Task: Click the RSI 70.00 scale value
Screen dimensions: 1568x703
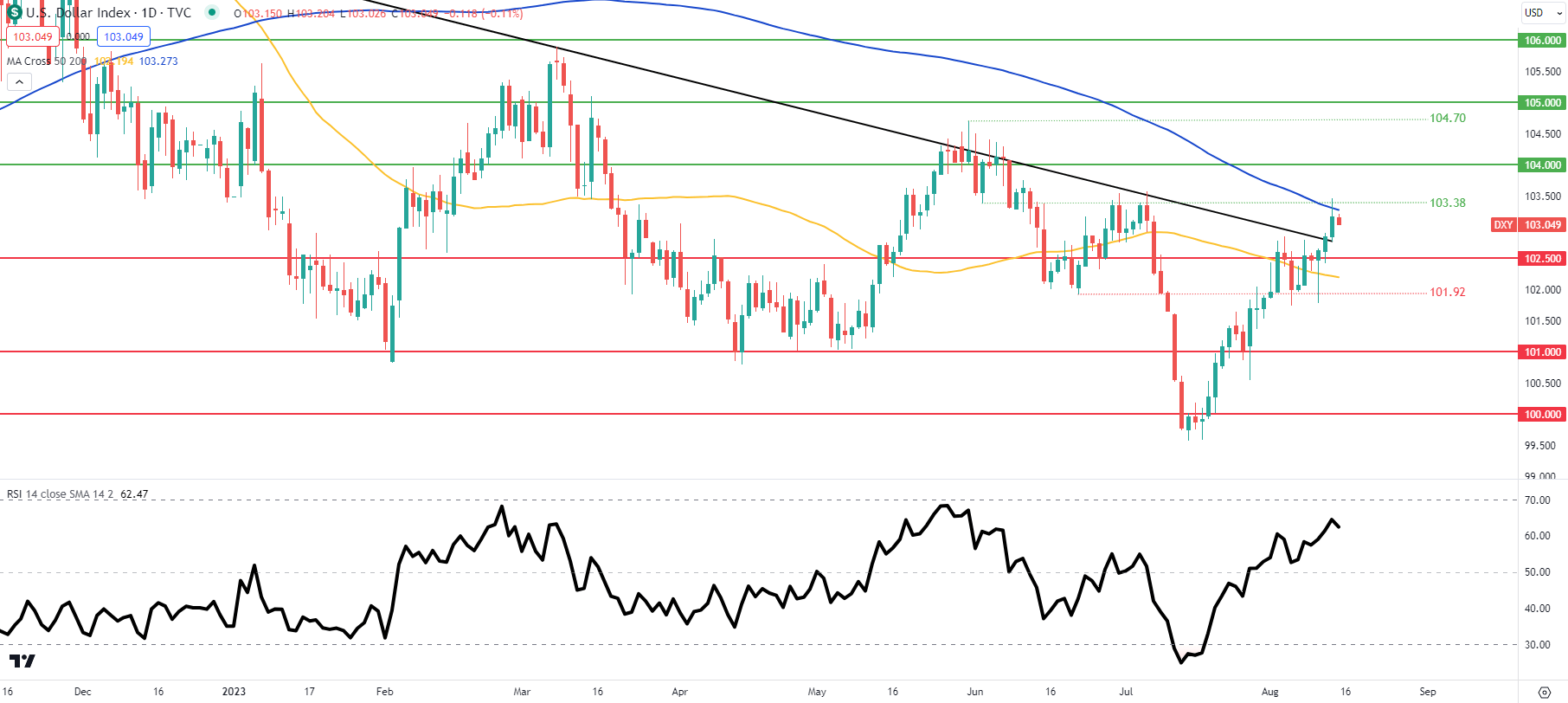Action: [1538, 500]
